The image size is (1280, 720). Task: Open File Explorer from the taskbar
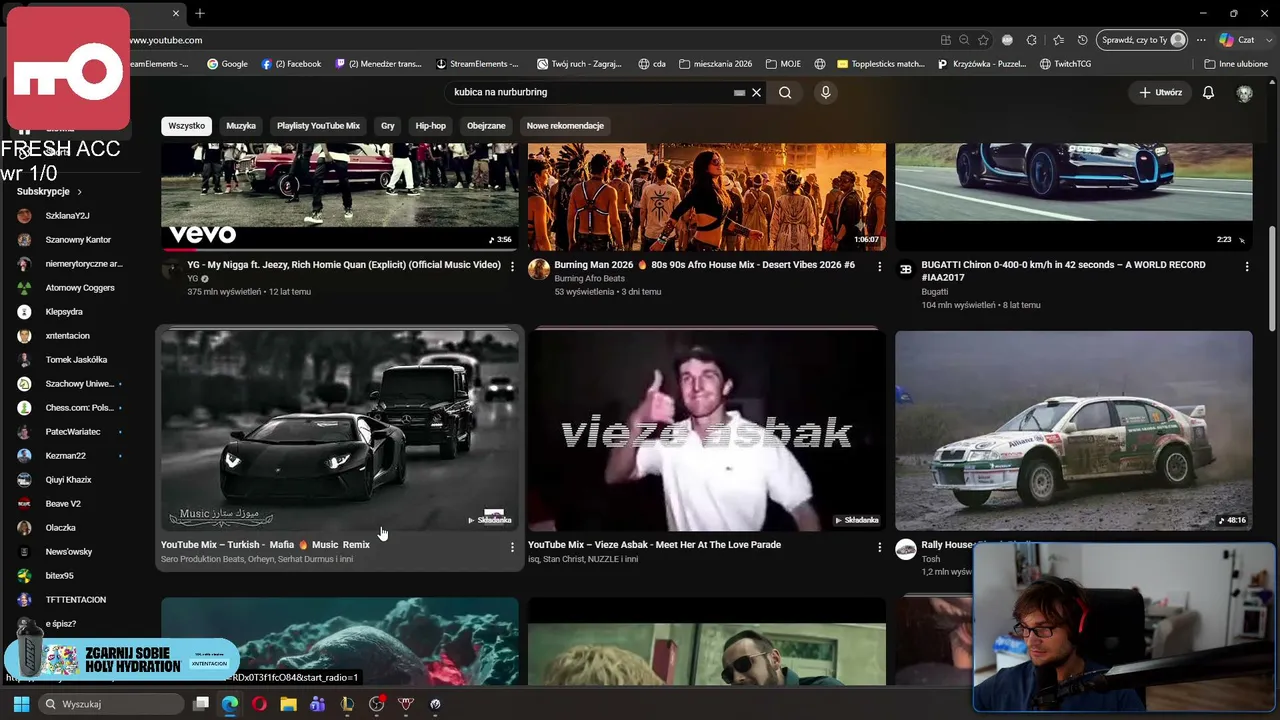288,704
